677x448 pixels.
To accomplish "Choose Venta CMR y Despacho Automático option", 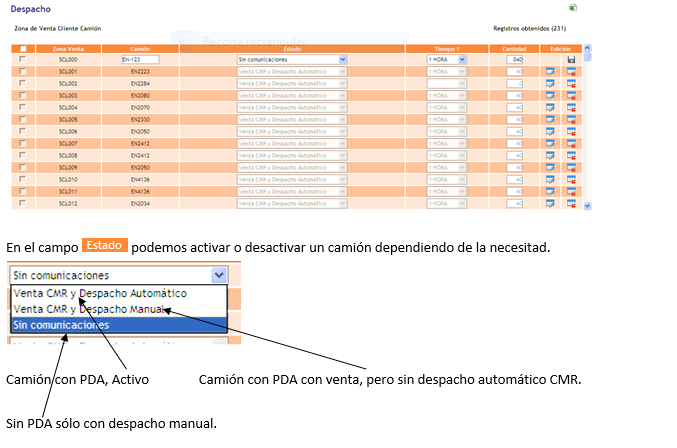I will pos(119,293).
